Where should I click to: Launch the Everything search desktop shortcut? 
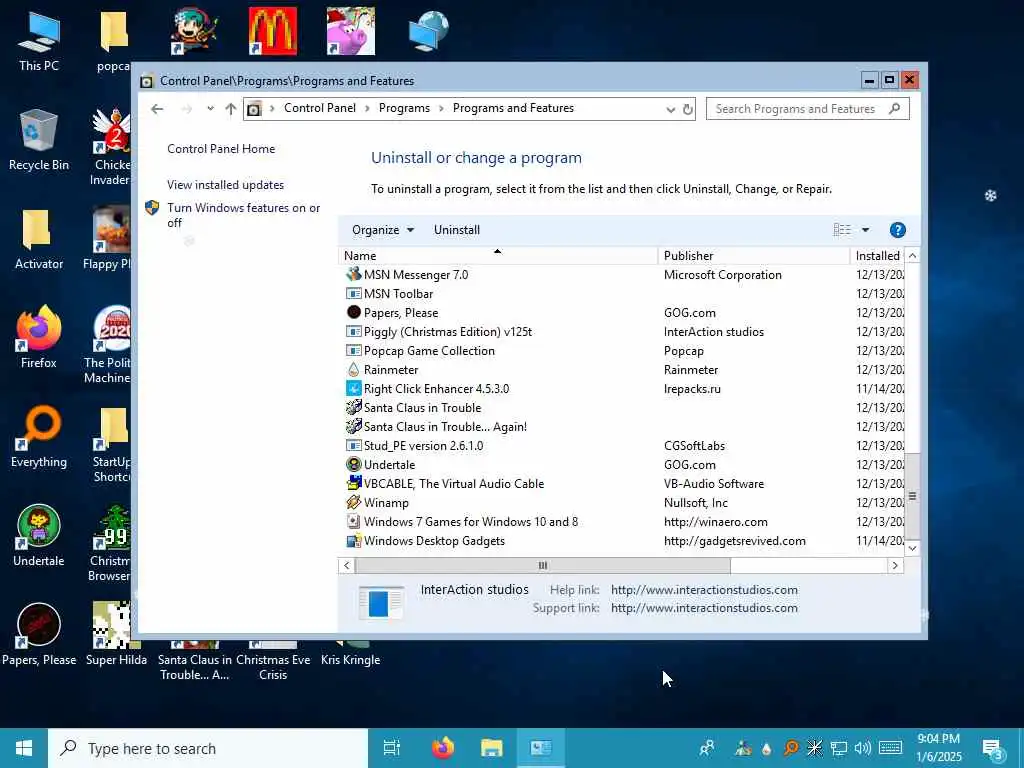[x=39, y=436]
